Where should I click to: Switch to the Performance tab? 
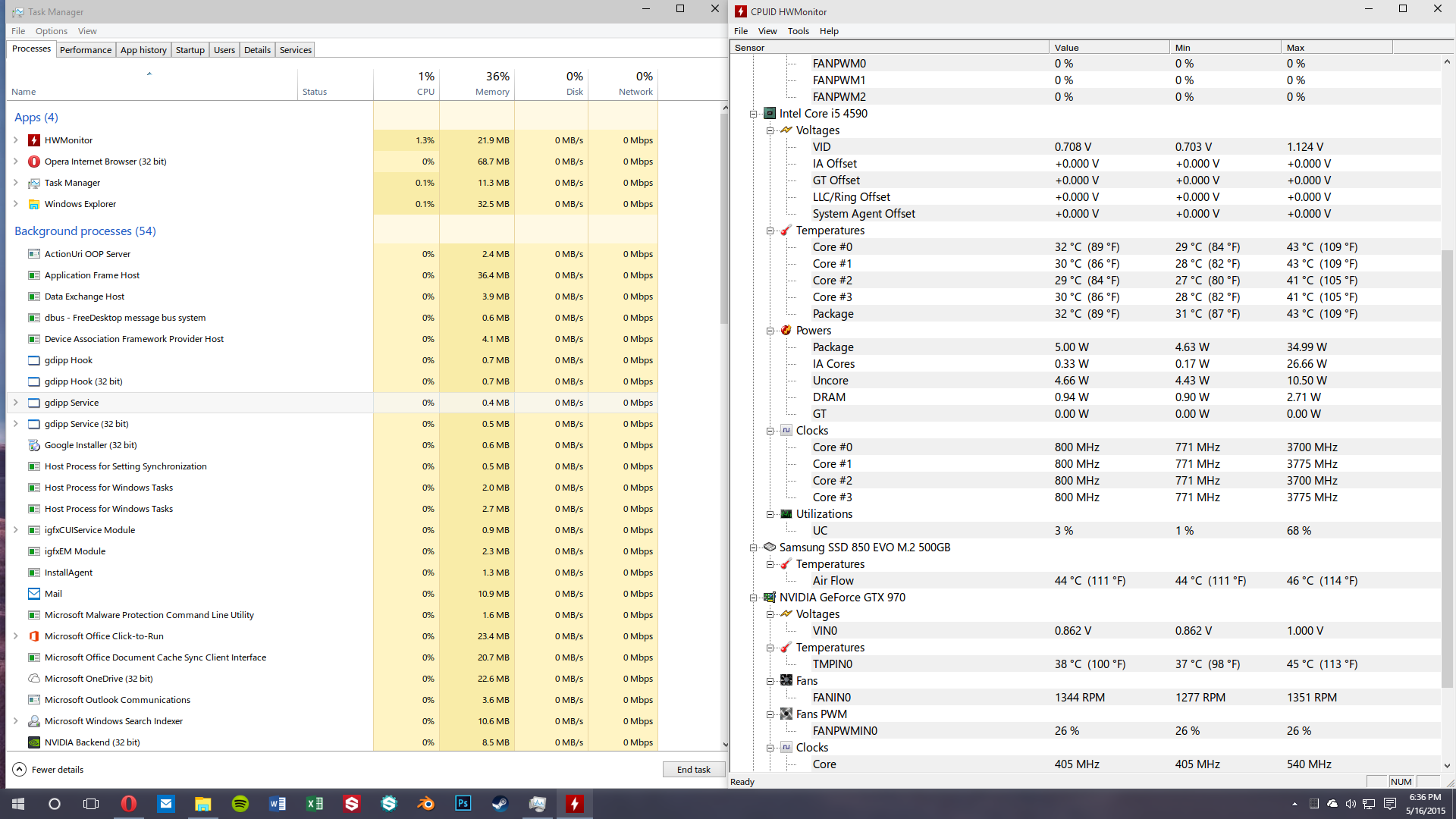[85, 50]
